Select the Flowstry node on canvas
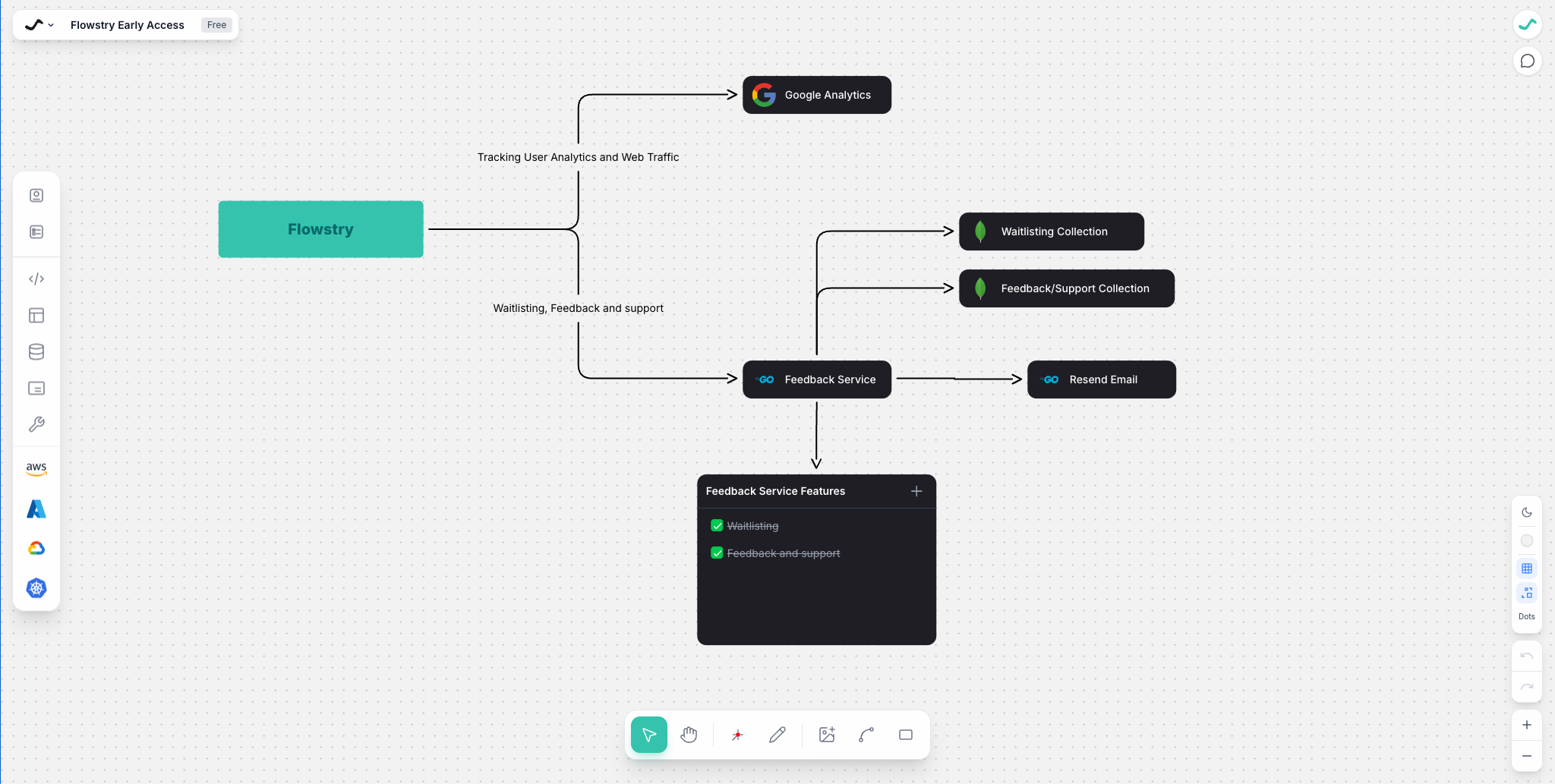1555x784 pixels. click(x=320, y=228)
